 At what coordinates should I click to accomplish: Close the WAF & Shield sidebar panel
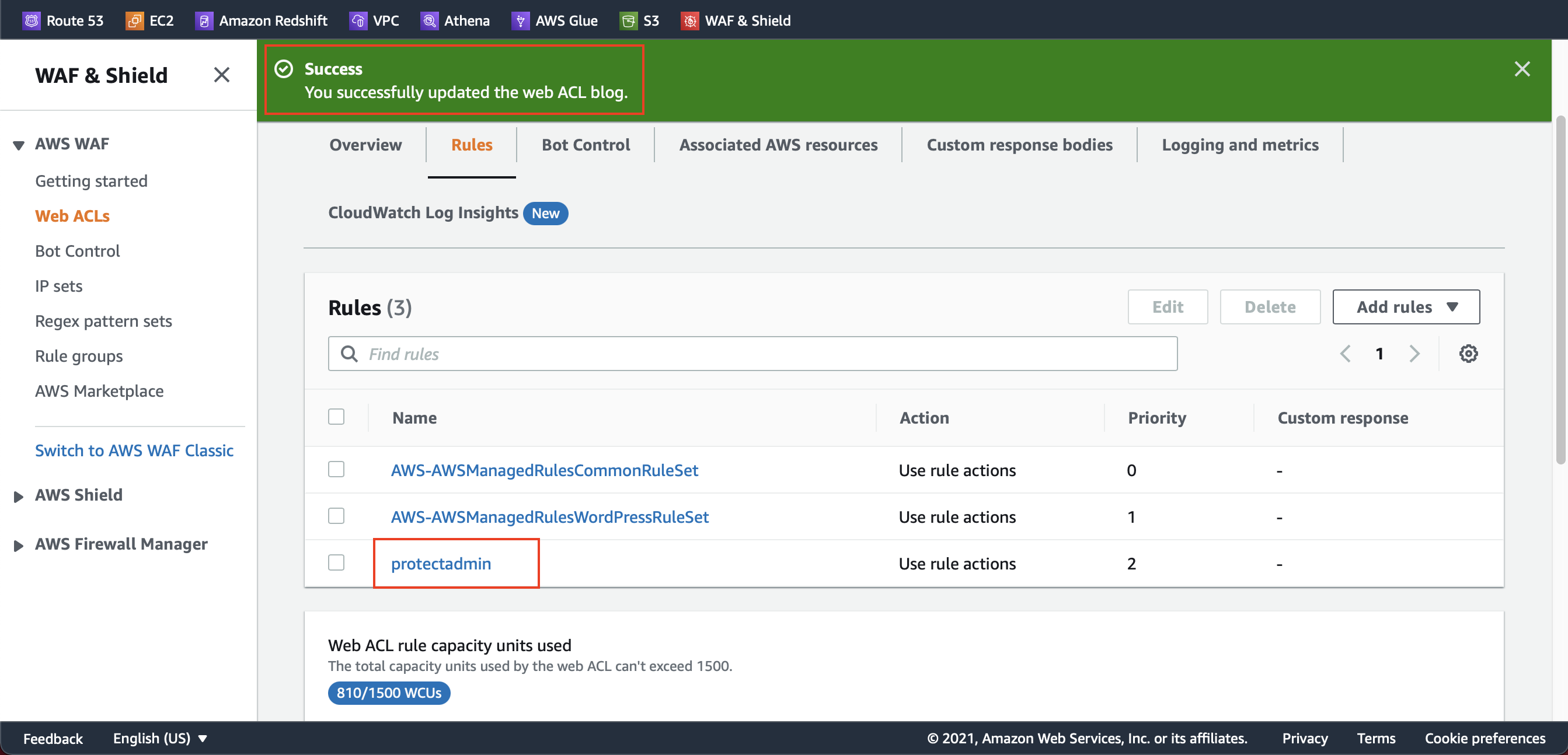point(222,75)
